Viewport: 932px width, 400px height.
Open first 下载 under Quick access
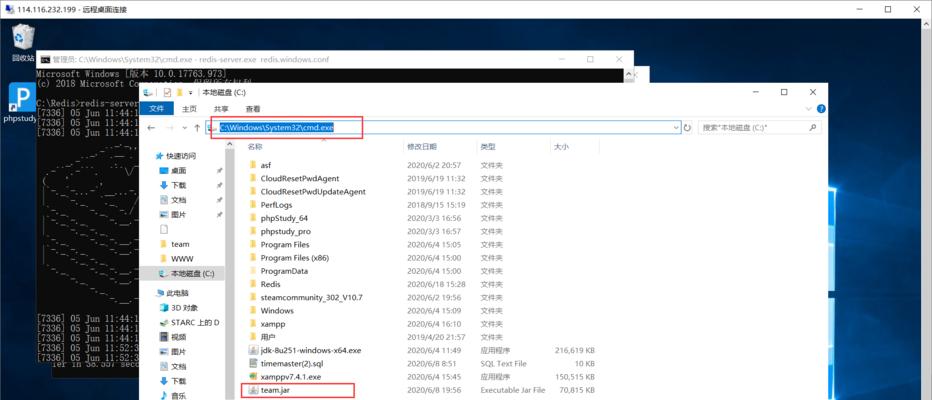pyautogui.click(x=178, y=185)
